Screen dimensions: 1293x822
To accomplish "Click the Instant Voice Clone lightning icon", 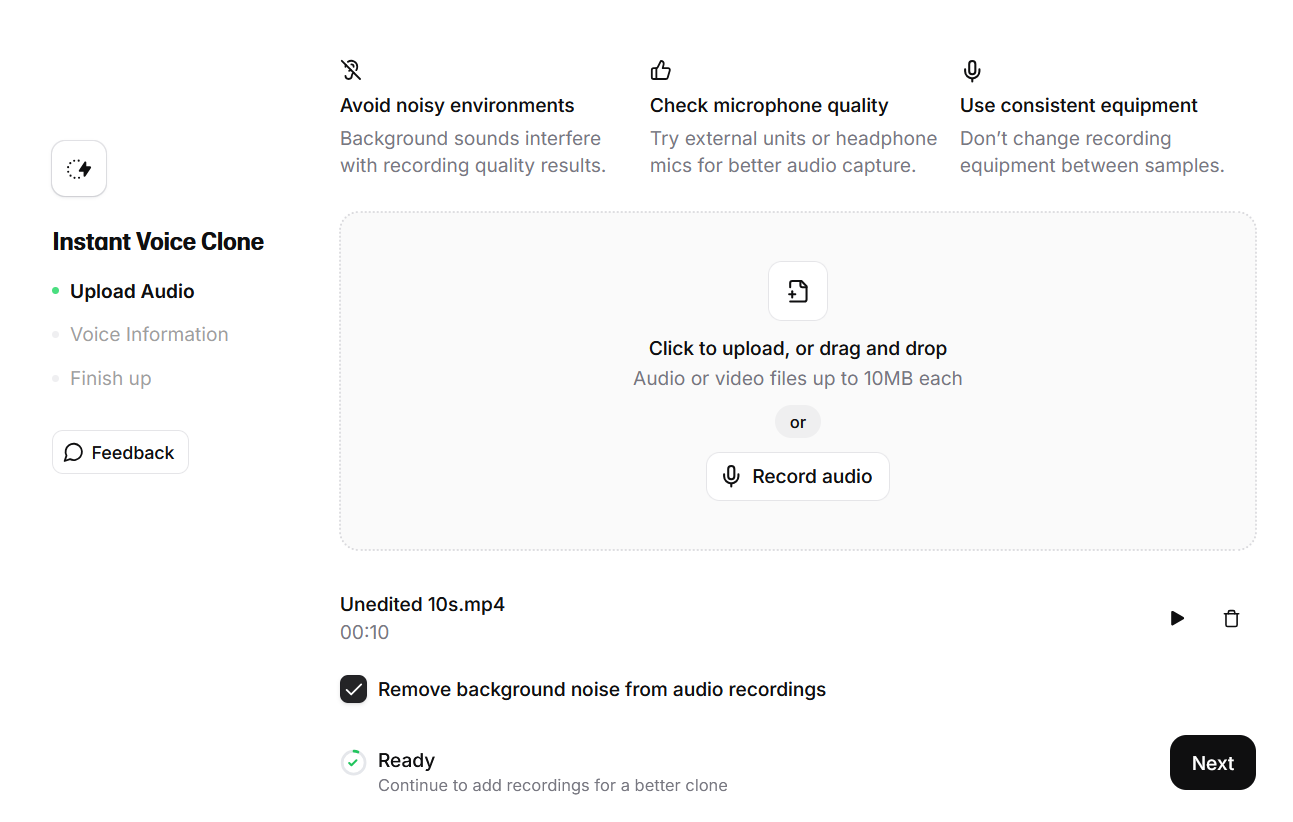I will (79, 169).
